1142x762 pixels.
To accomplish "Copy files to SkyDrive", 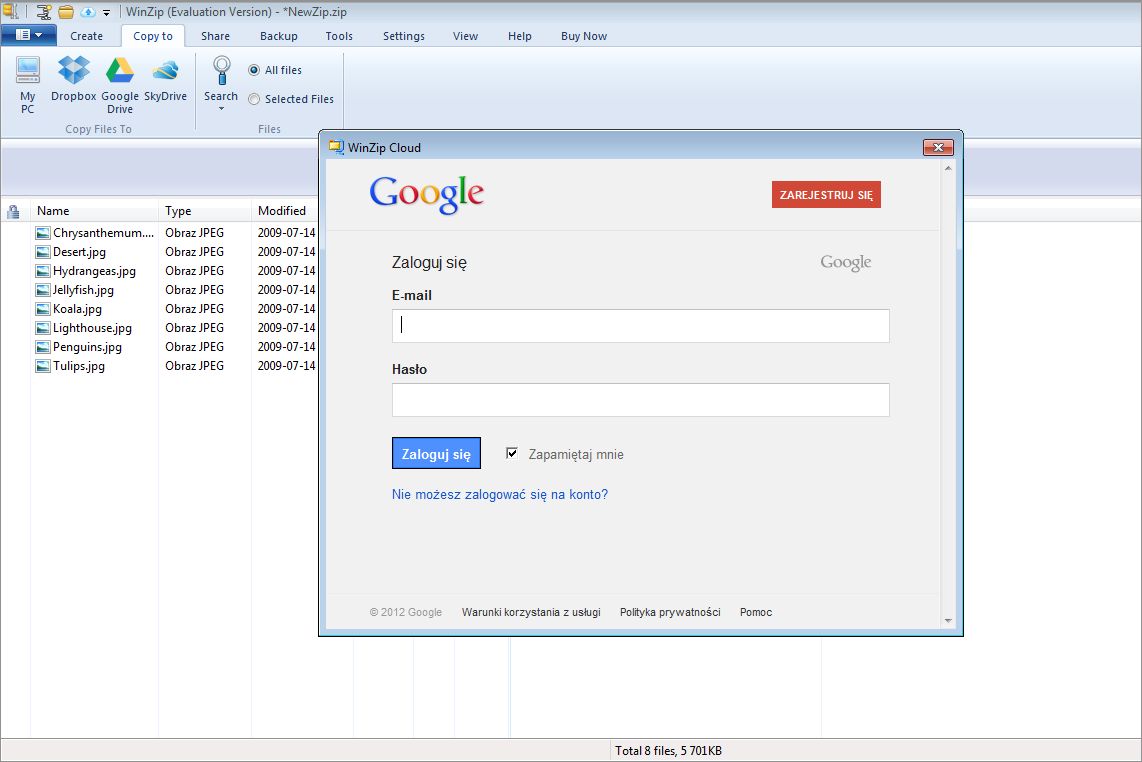I will [165, 79].
